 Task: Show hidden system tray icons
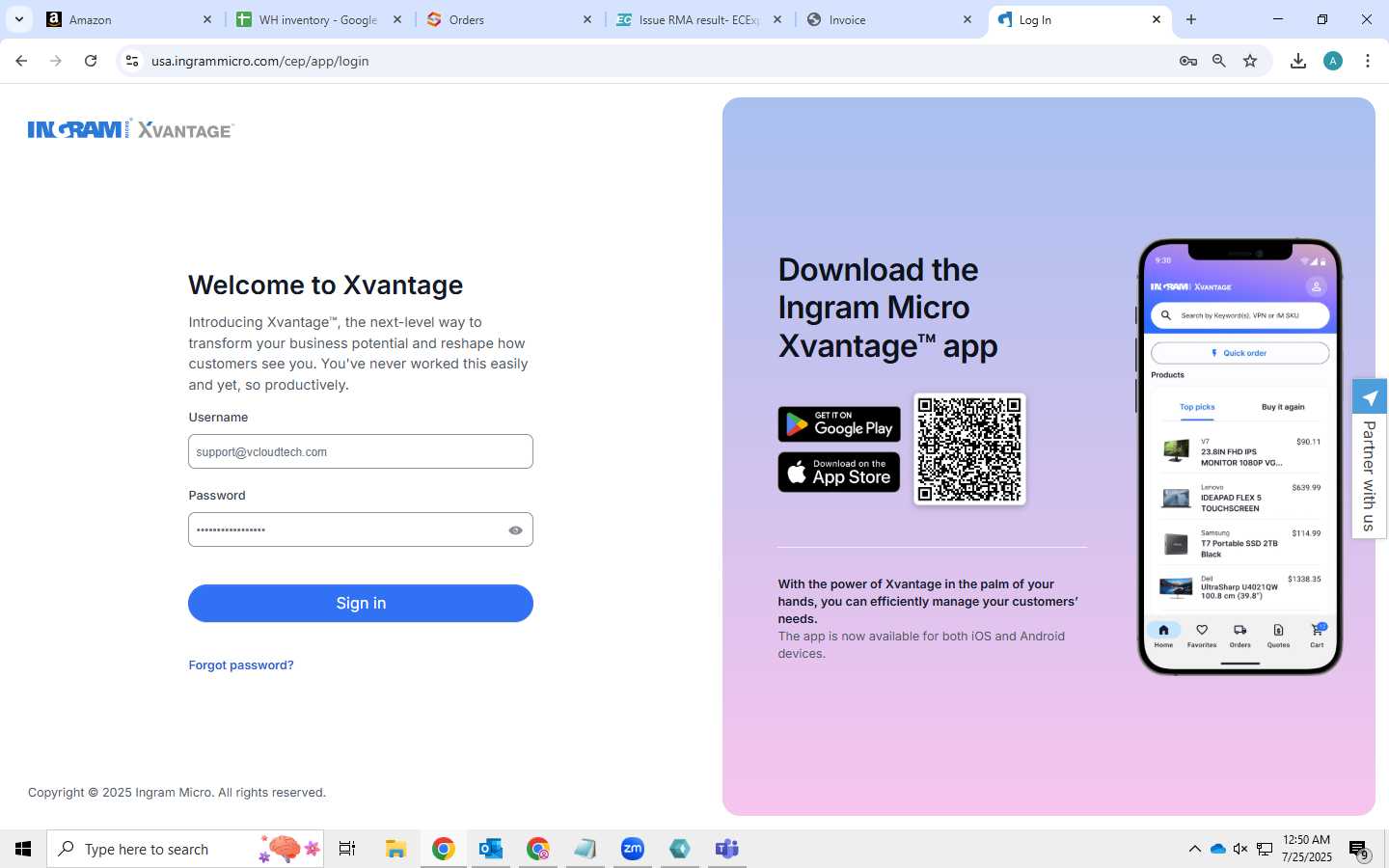pos(1194,849)
